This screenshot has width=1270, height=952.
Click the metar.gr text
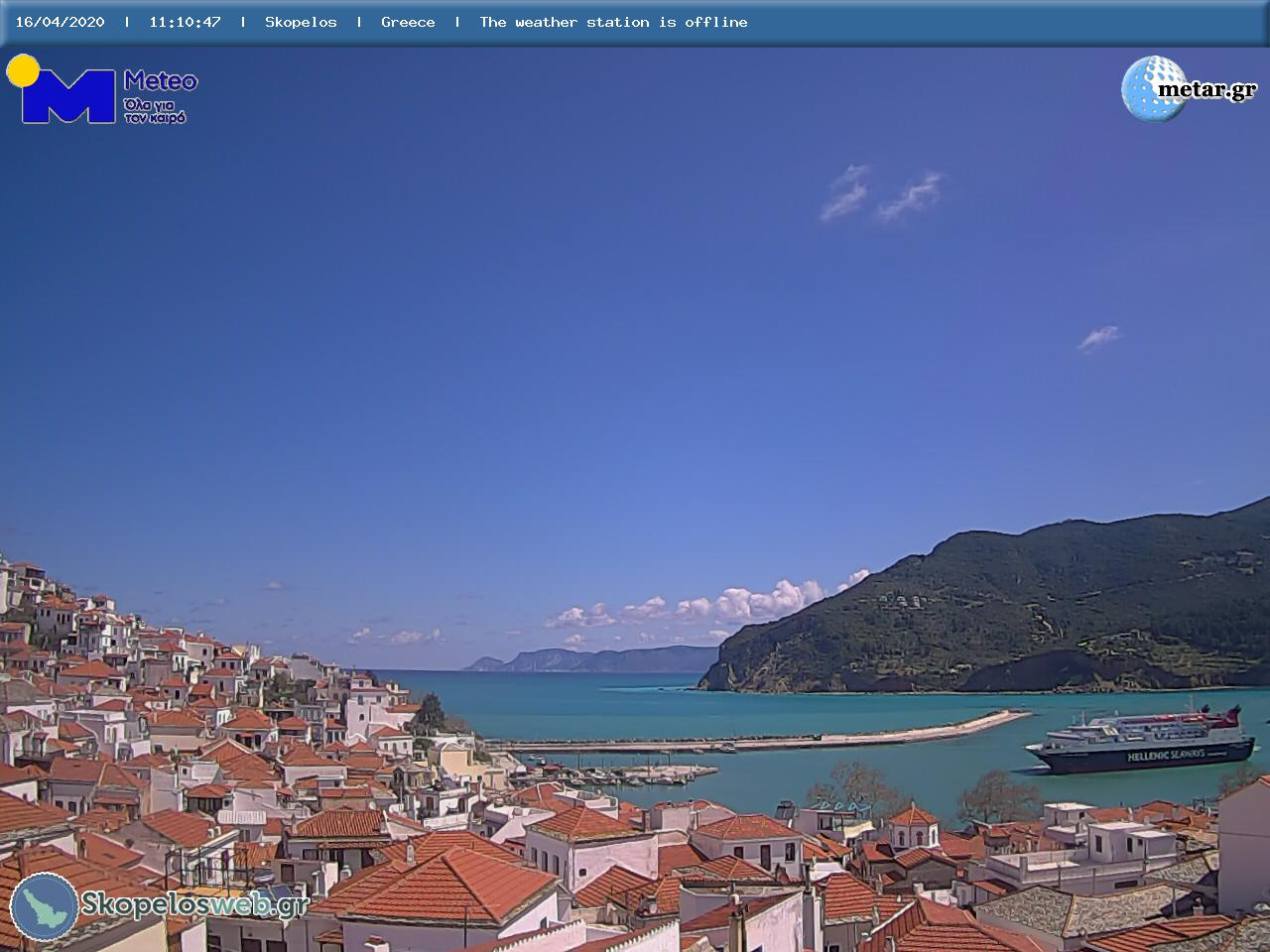click(1206, 90)
